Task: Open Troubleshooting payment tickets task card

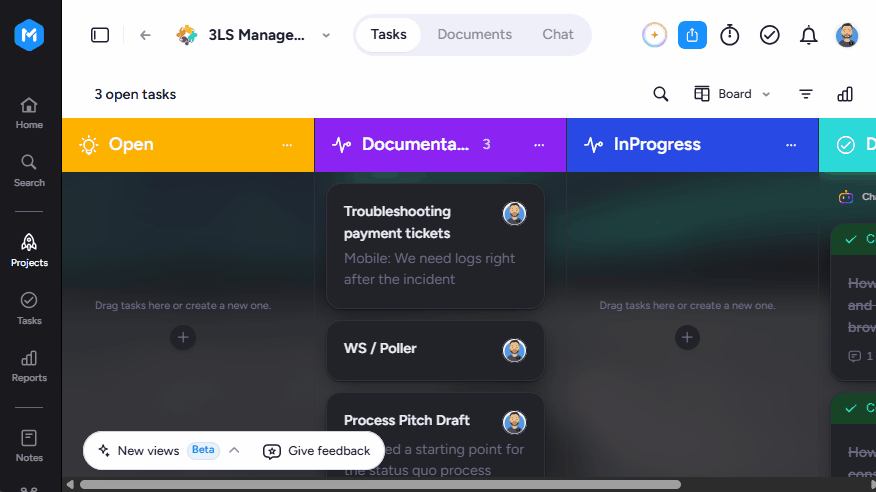Action: point(435,246)
